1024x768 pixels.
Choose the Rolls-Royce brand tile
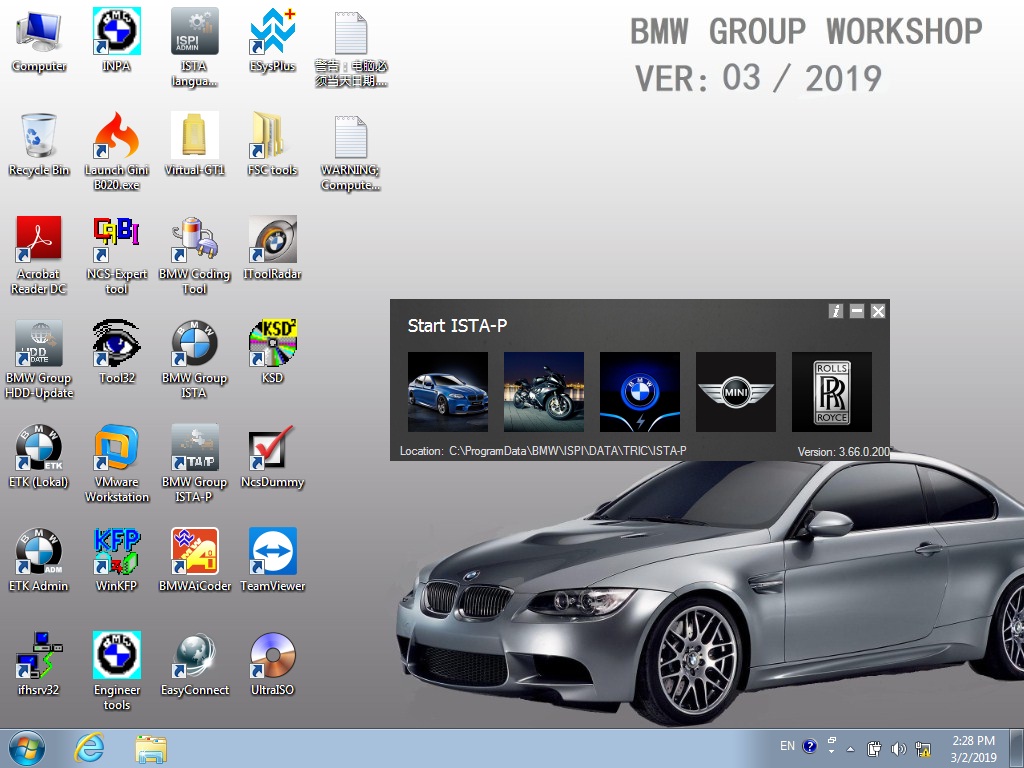832,392
